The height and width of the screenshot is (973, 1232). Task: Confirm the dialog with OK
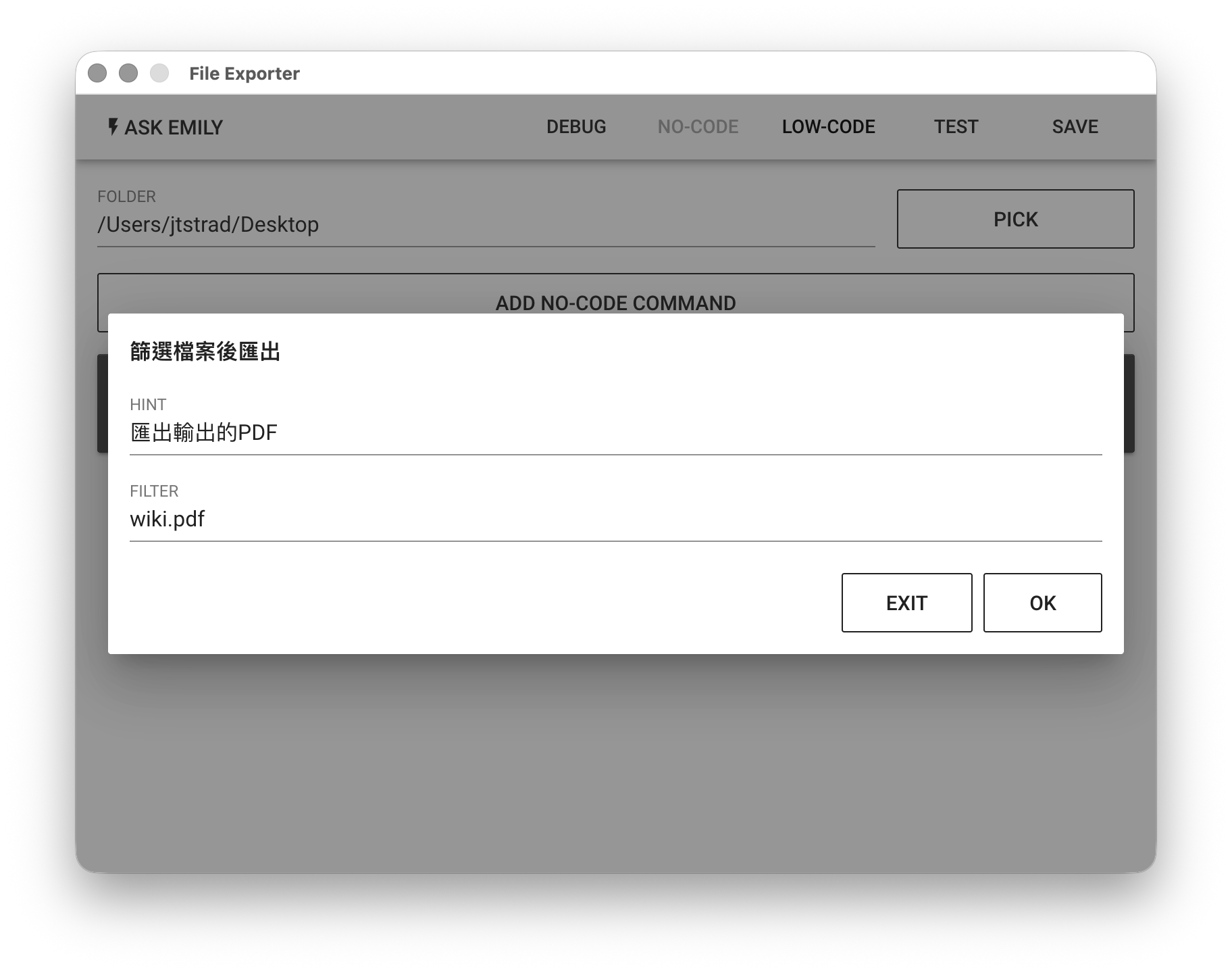pyautogui.click(x=1042, y=603)
